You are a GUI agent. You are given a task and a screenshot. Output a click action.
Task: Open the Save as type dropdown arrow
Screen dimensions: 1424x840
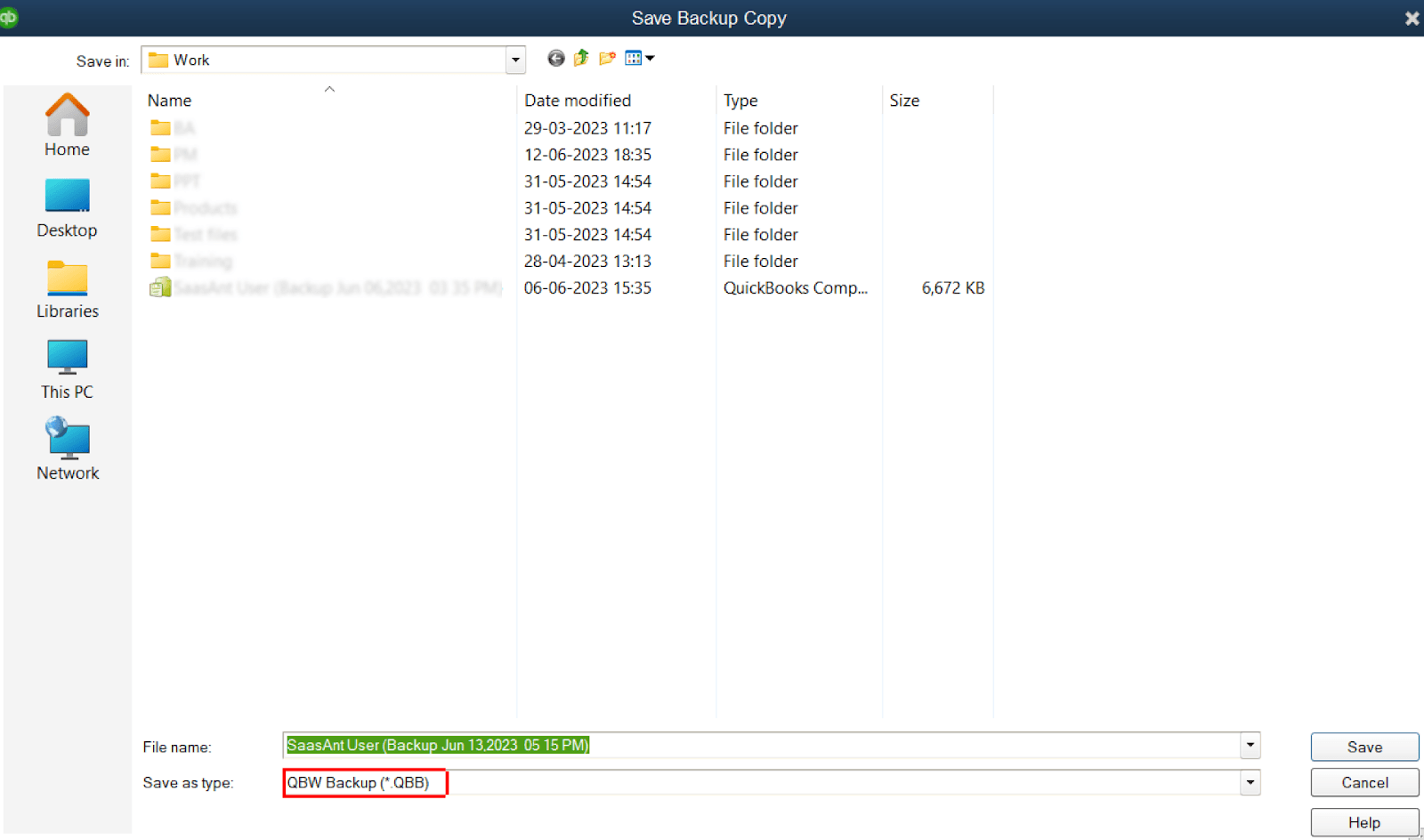coord(1250,782)
